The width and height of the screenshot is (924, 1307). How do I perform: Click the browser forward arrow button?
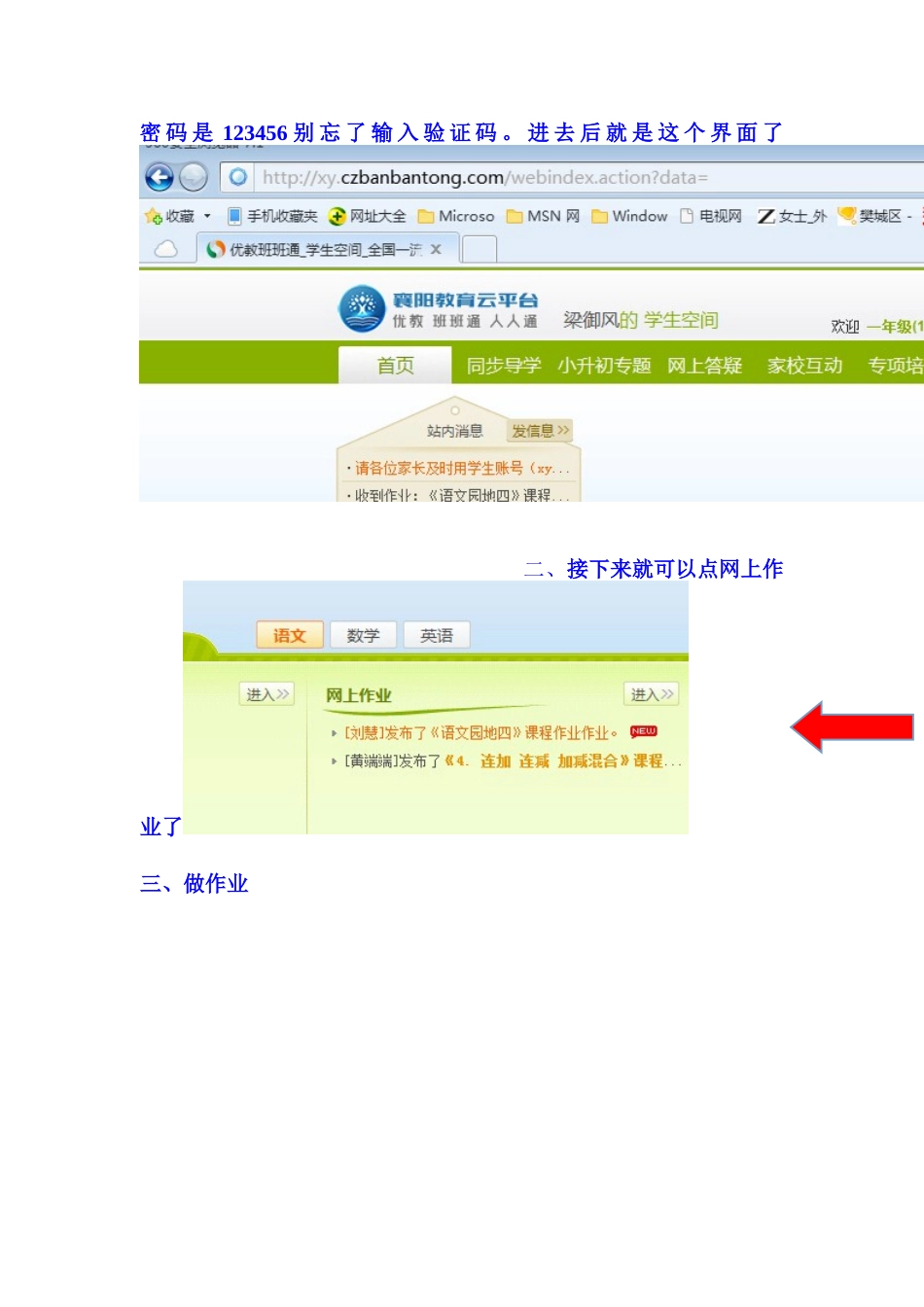pos(194,177)
